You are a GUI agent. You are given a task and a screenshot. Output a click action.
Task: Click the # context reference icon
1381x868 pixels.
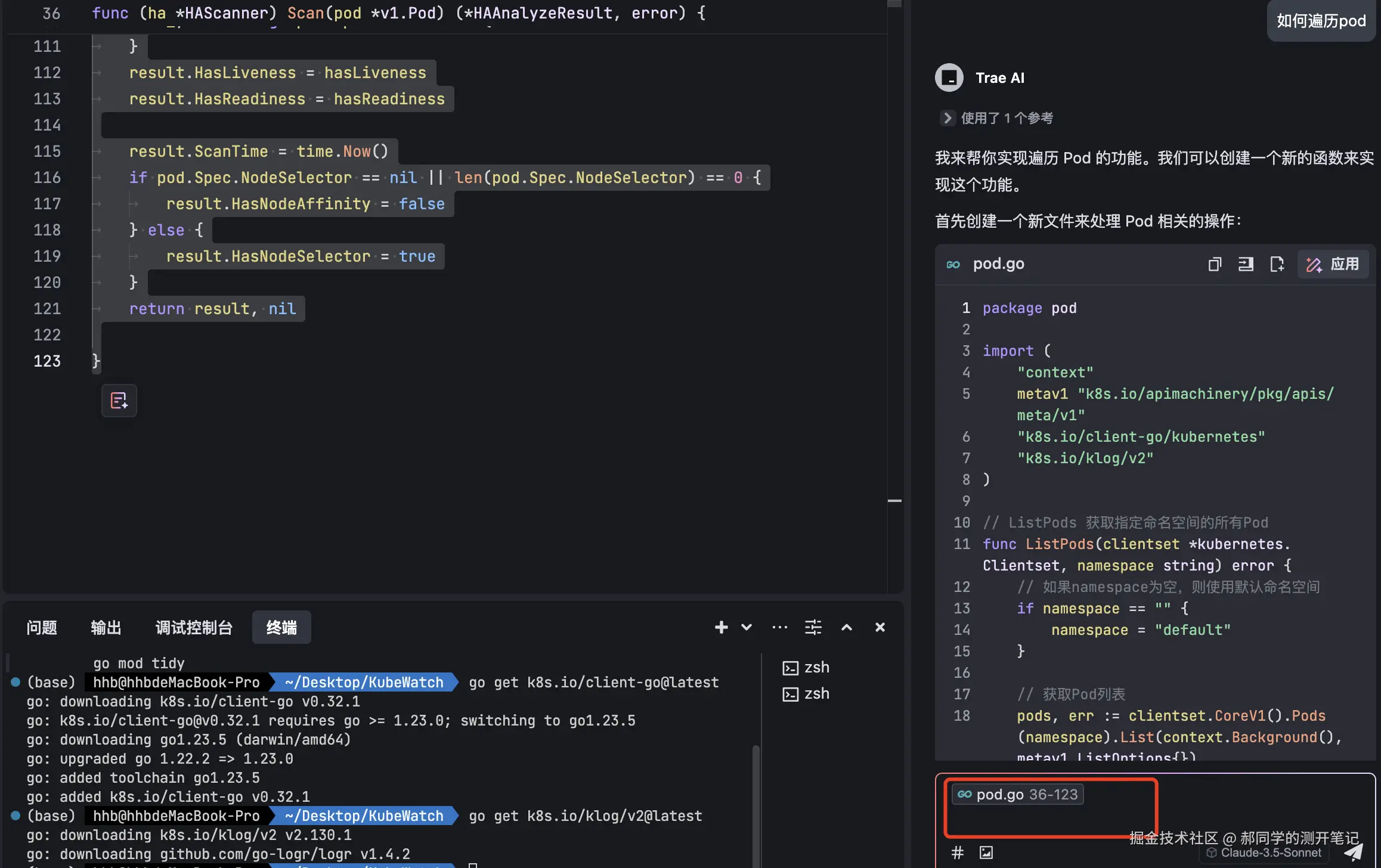click(958, 852)
